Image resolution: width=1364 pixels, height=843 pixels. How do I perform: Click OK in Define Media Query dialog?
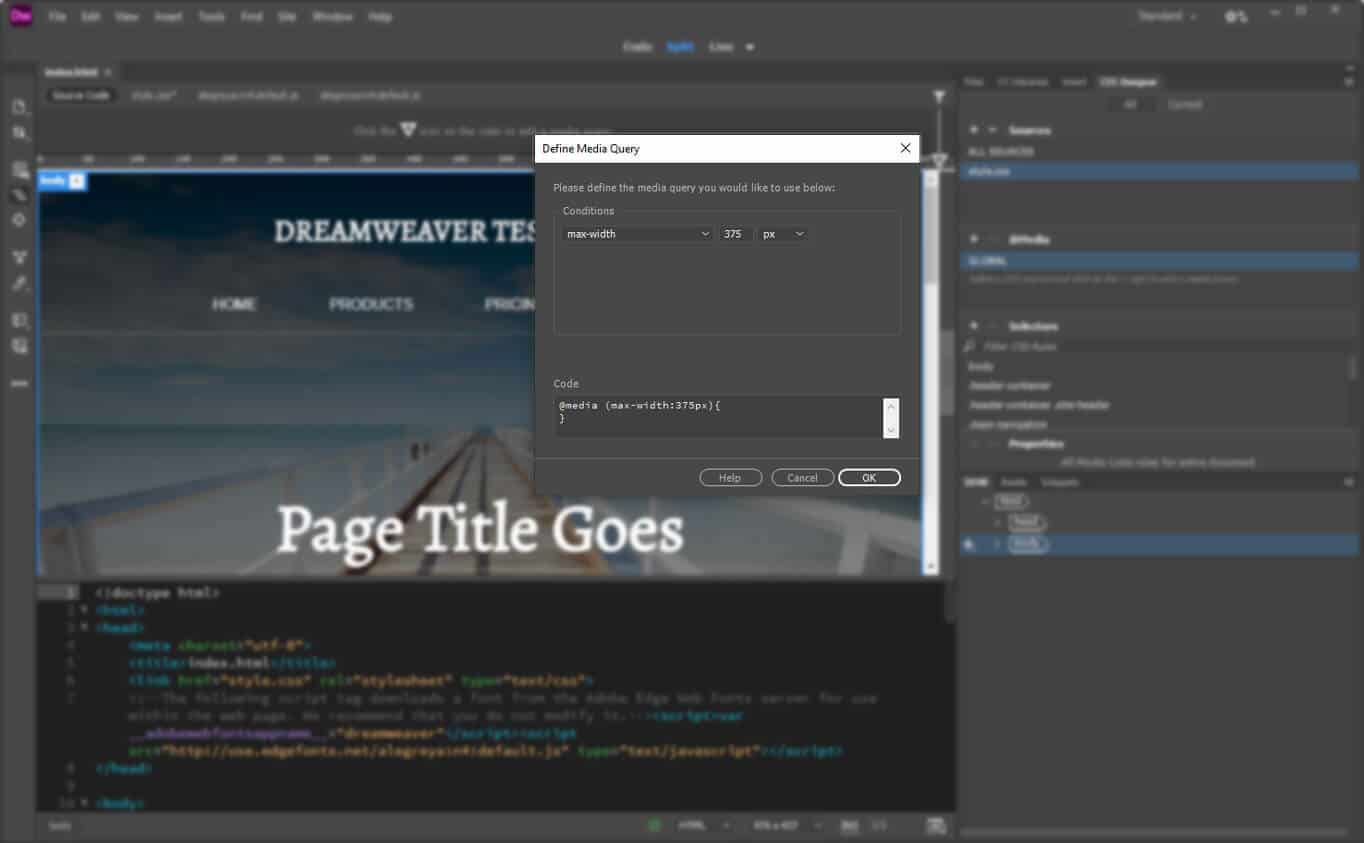[x=869, y=478]
